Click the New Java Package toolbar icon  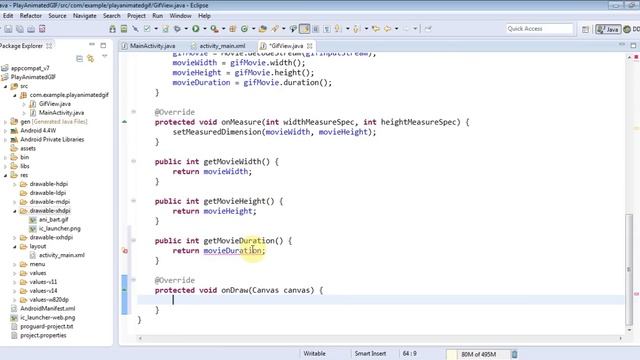point(233,29)
